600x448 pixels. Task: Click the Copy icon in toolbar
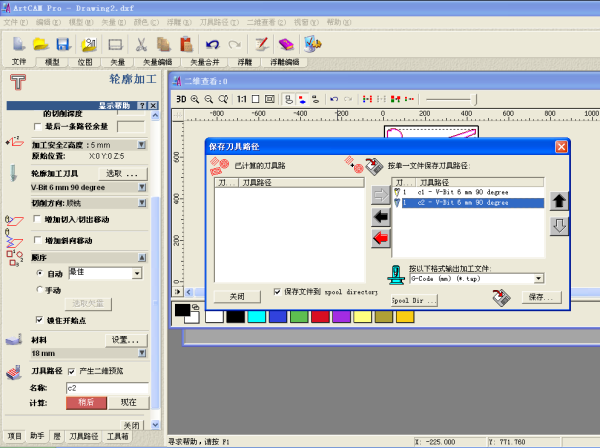(164, 44)
